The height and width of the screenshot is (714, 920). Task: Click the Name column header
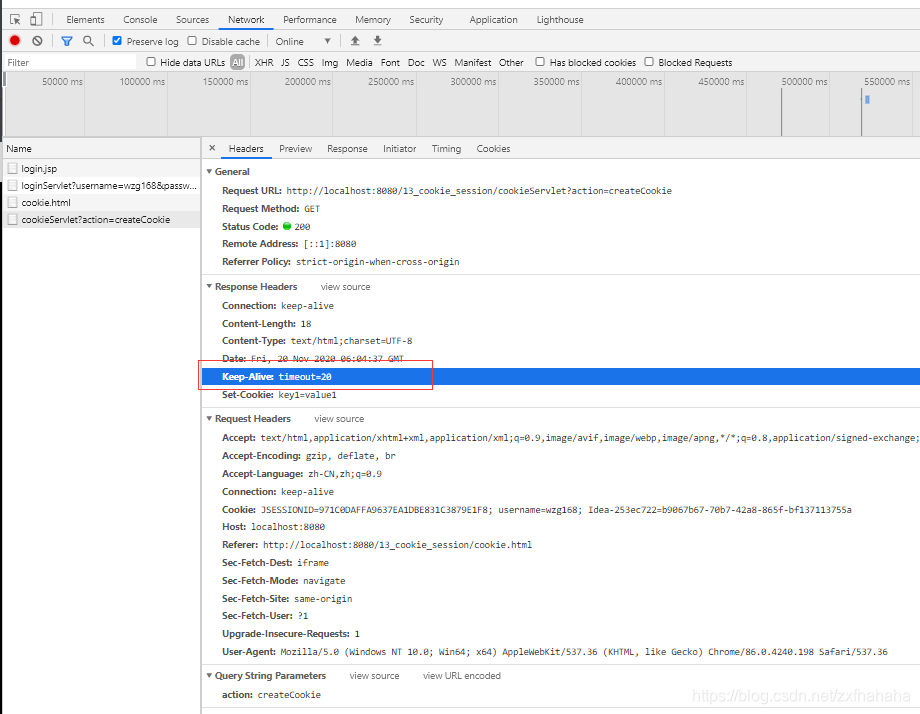point(101,148)
